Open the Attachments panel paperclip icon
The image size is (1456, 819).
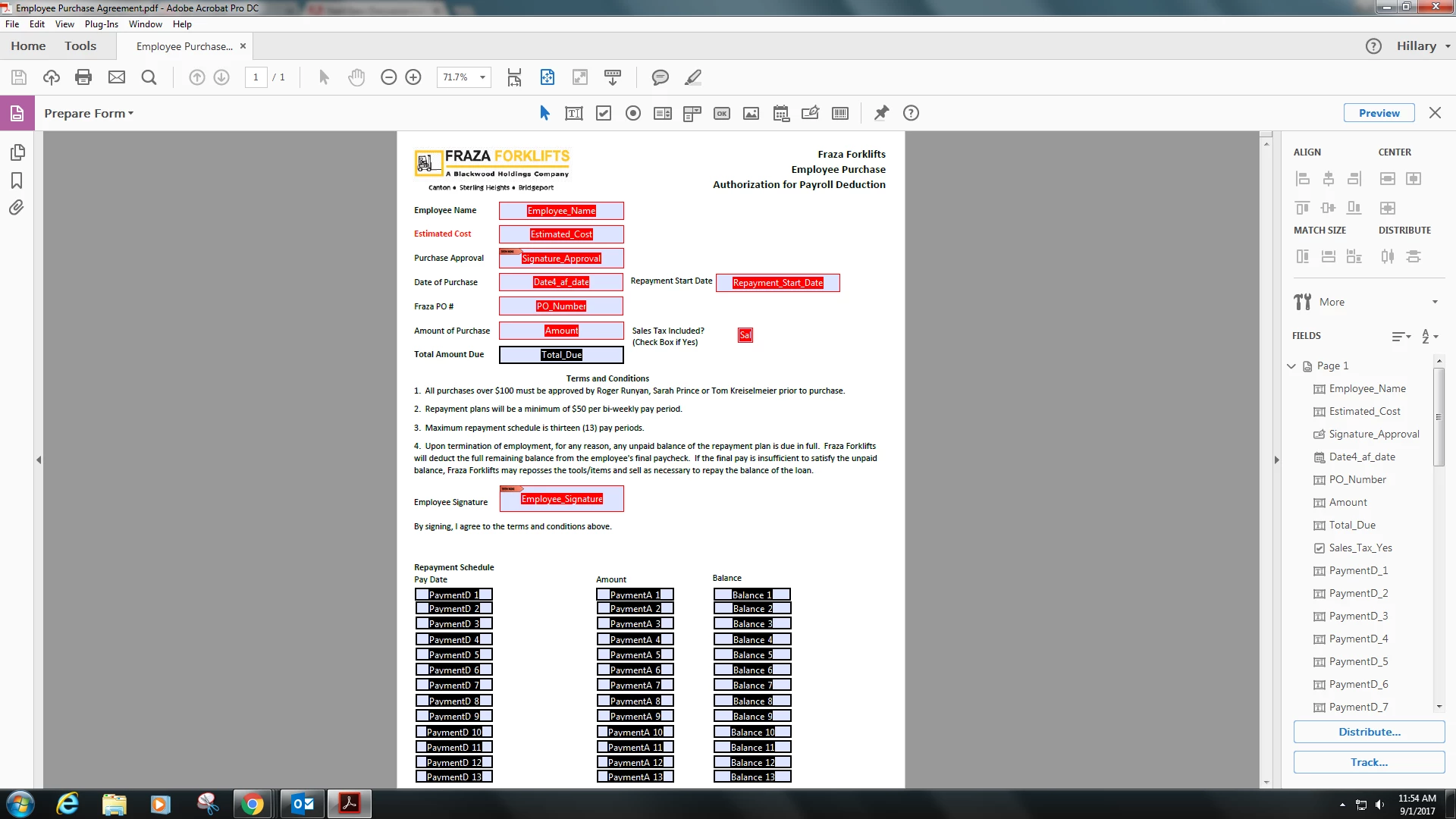pos(17,208)
